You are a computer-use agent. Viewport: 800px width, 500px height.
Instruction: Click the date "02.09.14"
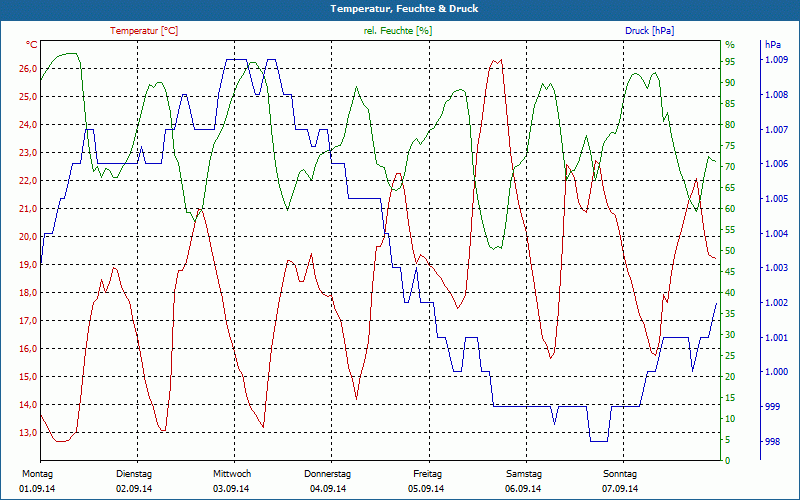pyautogui.click(x=134, y=489)
